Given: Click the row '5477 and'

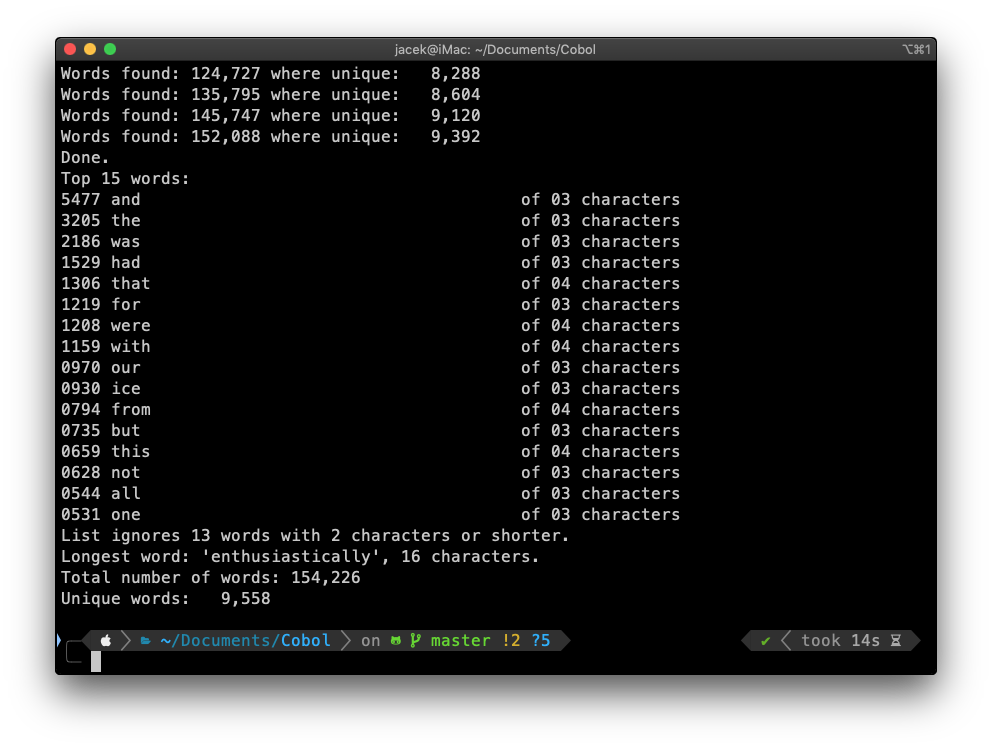Looking at the screenshot, I should (x=370, y=199).
